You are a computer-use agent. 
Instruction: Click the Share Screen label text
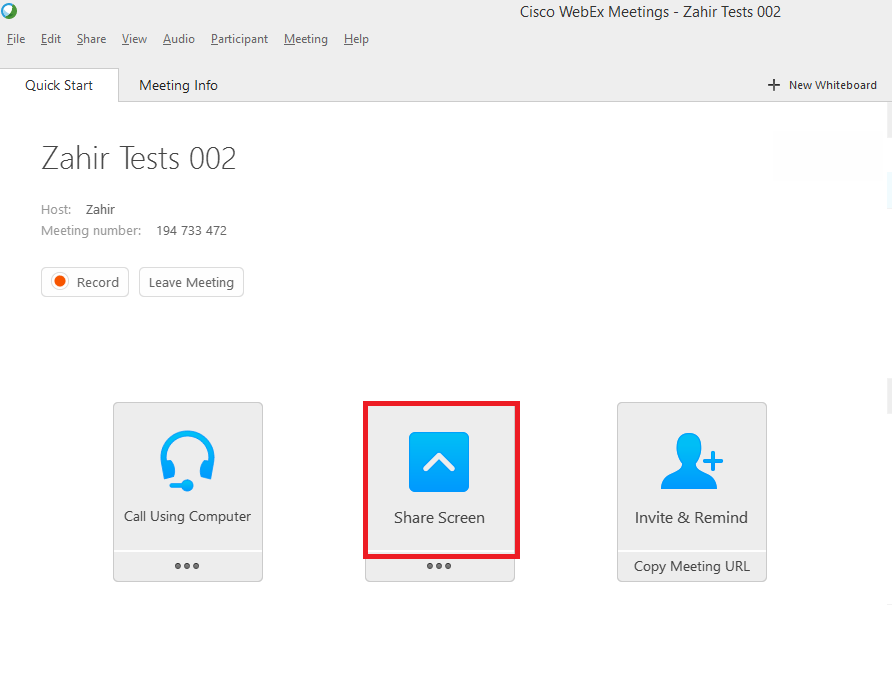(439, 518)
